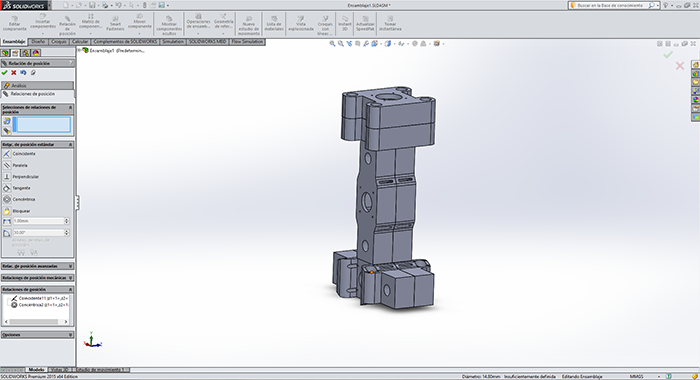Click the New document icon
The height and width of the screenshot is (380, 700).
[x=66, y=5]
